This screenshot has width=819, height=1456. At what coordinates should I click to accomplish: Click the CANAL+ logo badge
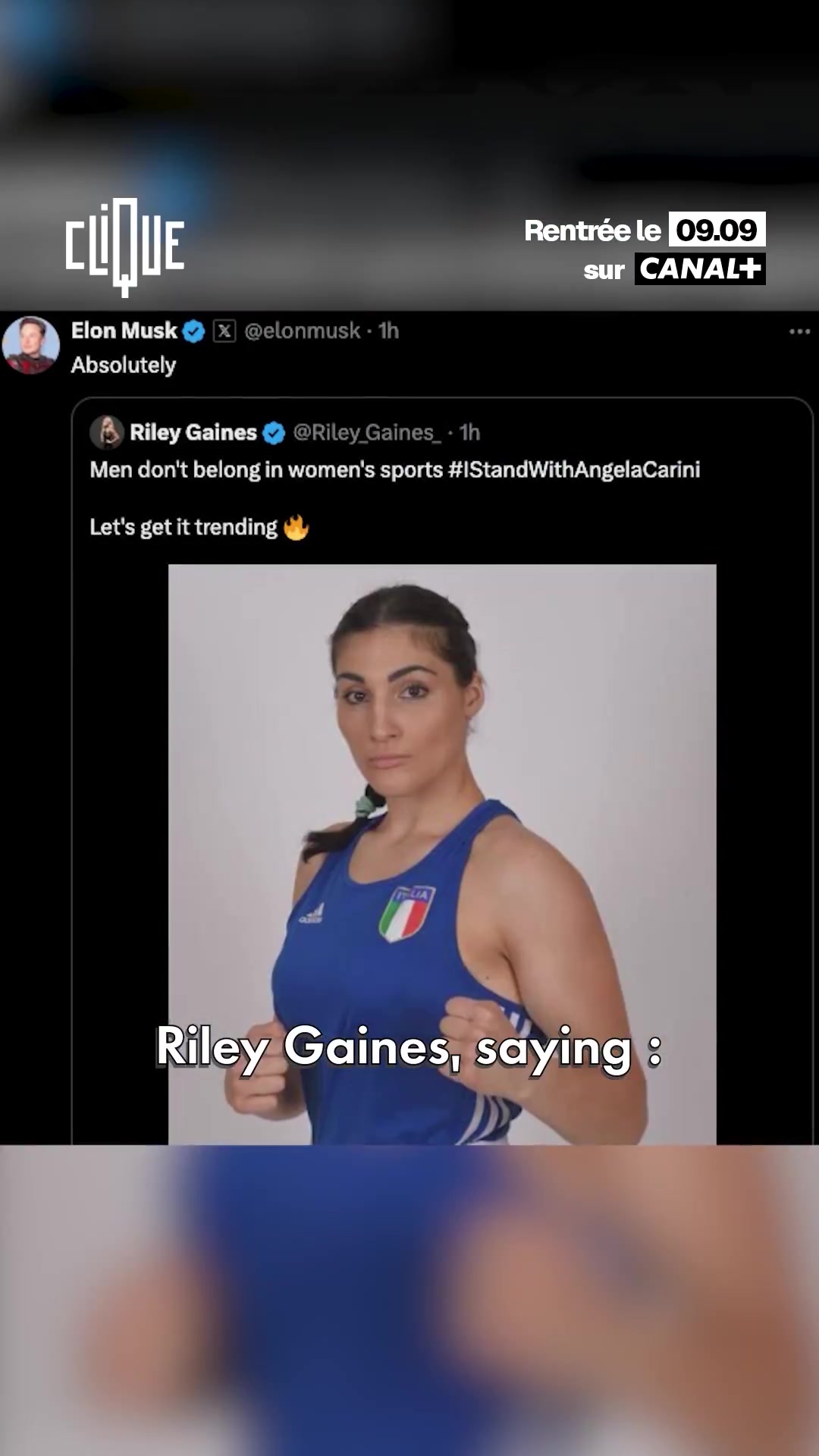(x=700, y=269)
